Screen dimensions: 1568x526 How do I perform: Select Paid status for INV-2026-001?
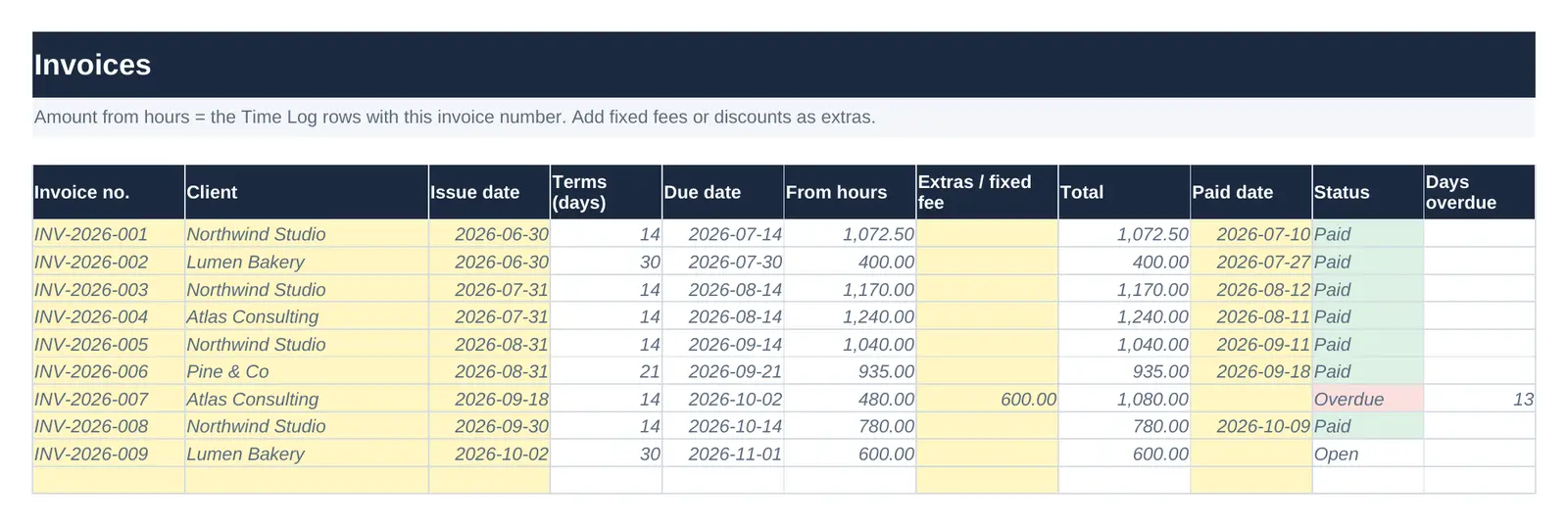[x=1368, y=234]
